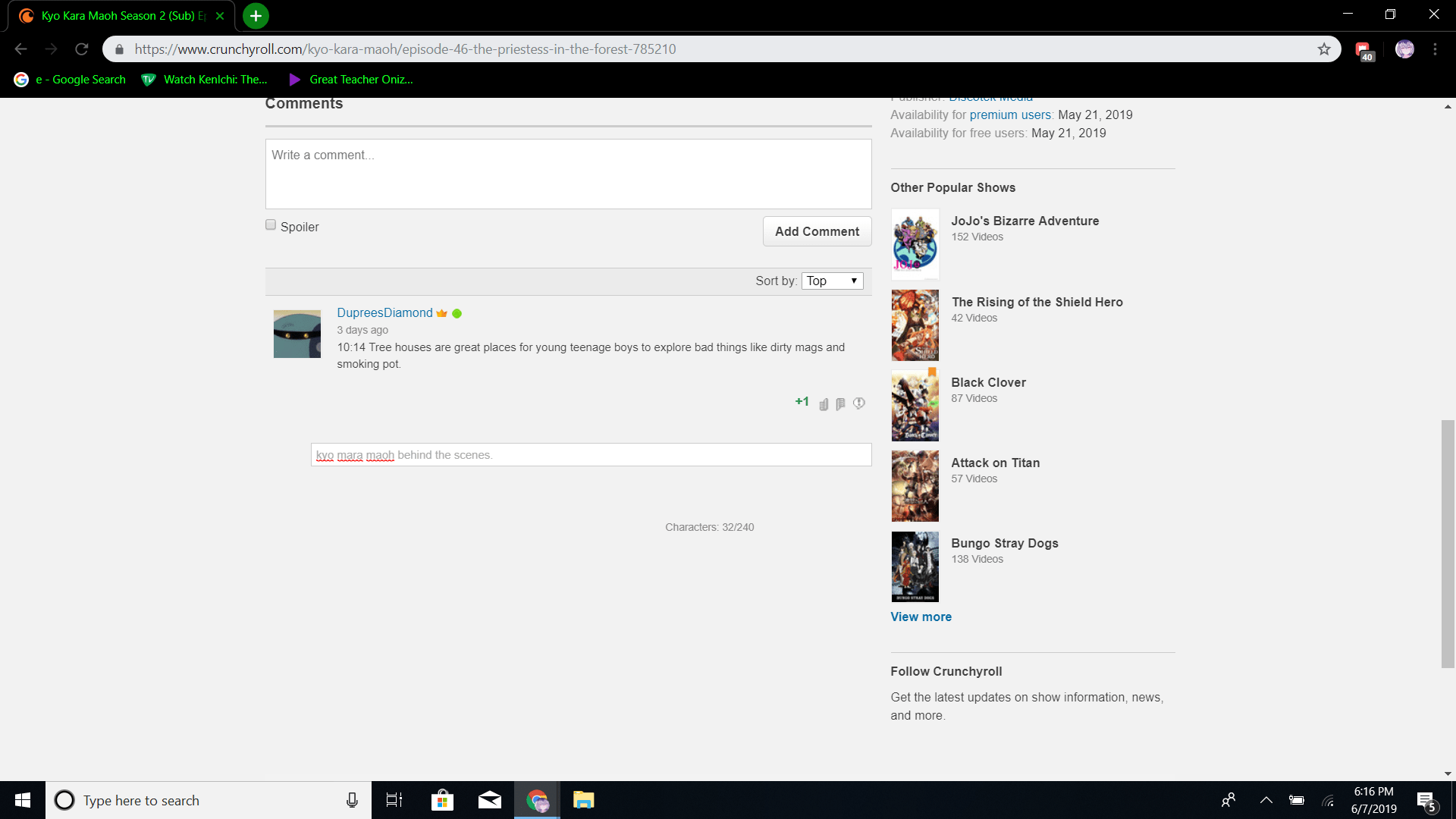Click the browser profile avatar icon
The height and width of the screenshot is (819, 1456).
(1404, 49)
